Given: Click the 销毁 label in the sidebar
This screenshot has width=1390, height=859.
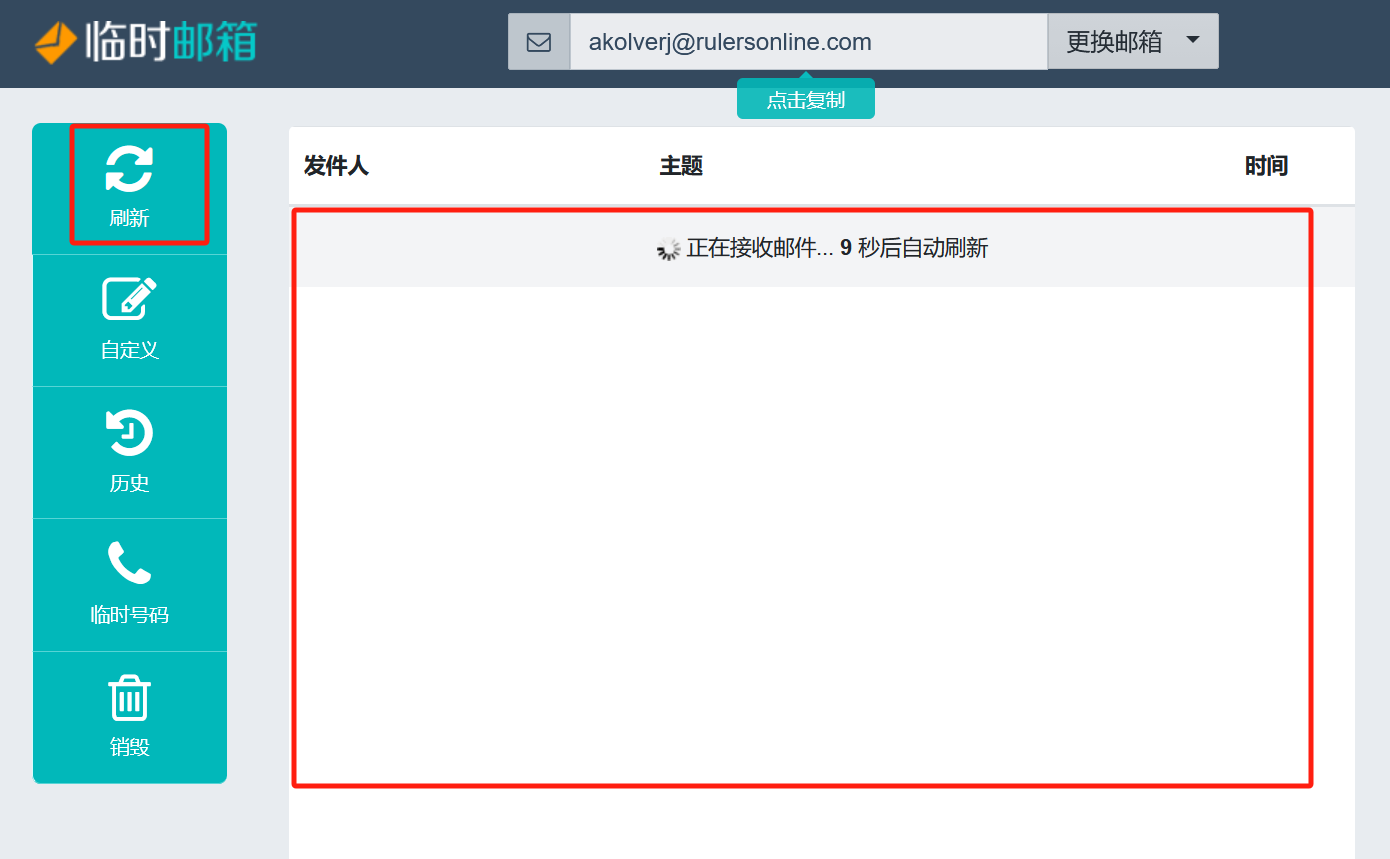Looking at the screenshot, I should [x=130, y=746].
